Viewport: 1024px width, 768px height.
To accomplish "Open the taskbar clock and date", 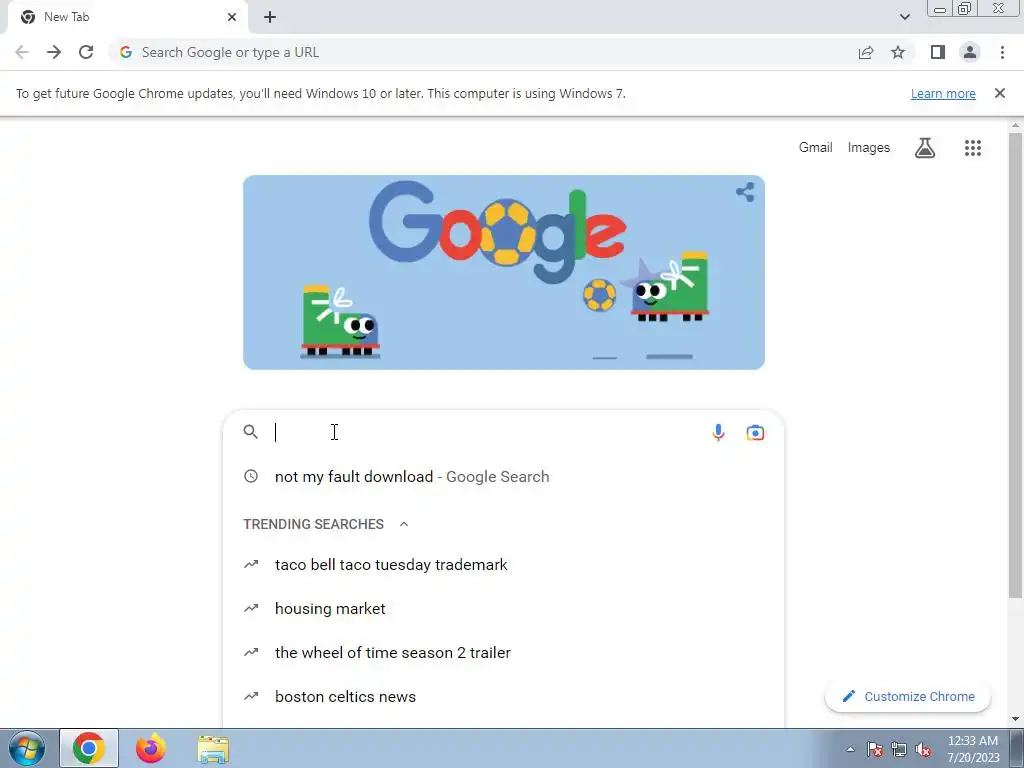I will click(973, 749).
